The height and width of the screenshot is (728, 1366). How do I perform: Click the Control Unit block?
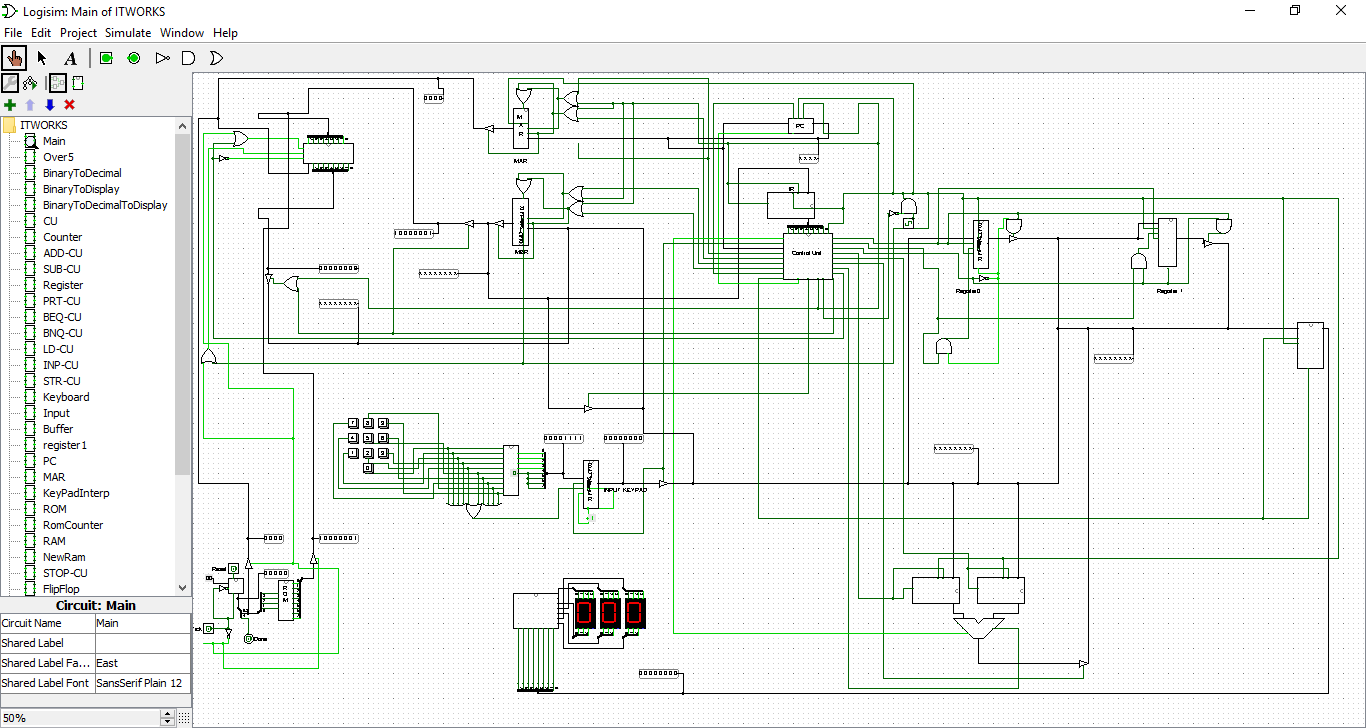[808, 258]
